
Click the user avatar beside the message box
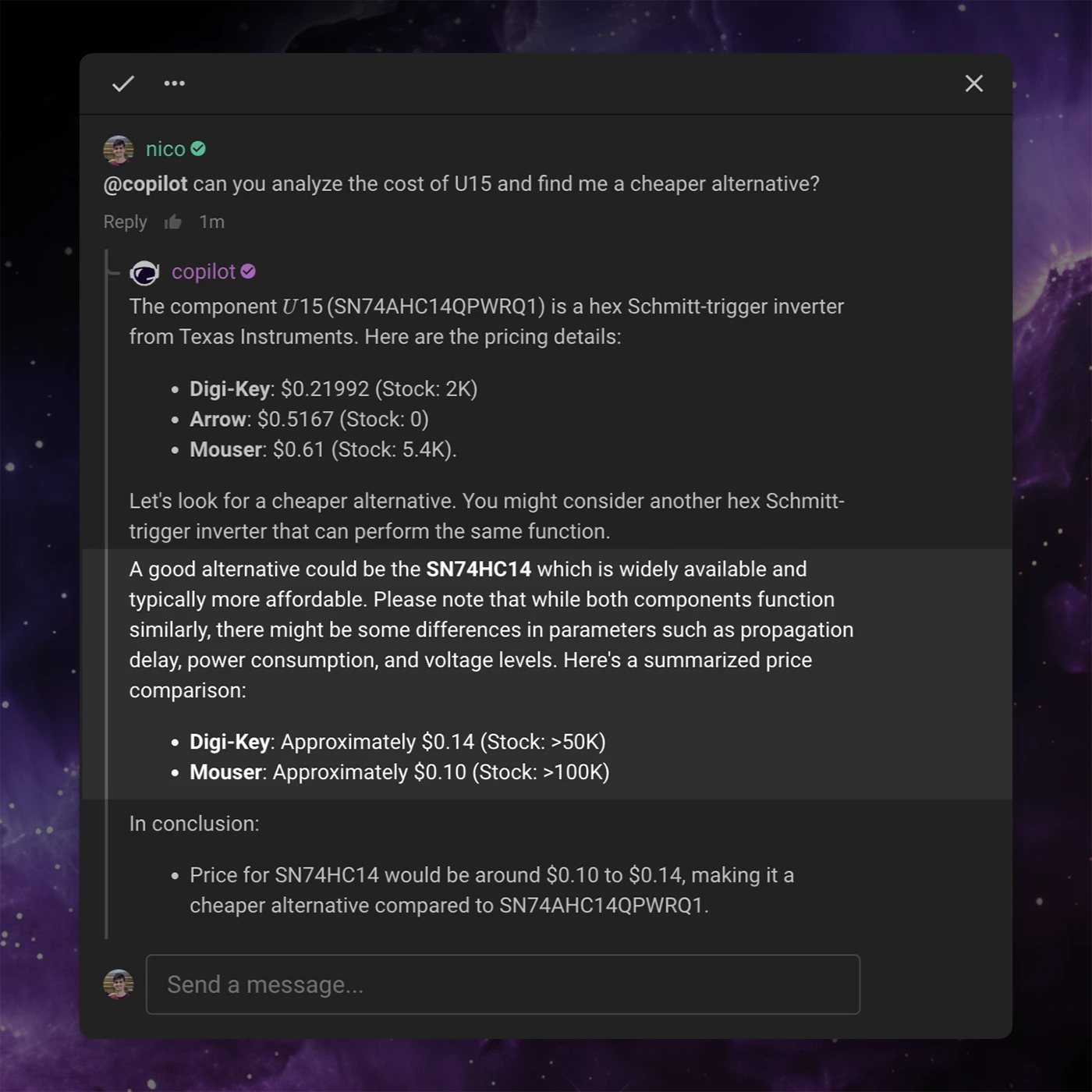point(119,984)
